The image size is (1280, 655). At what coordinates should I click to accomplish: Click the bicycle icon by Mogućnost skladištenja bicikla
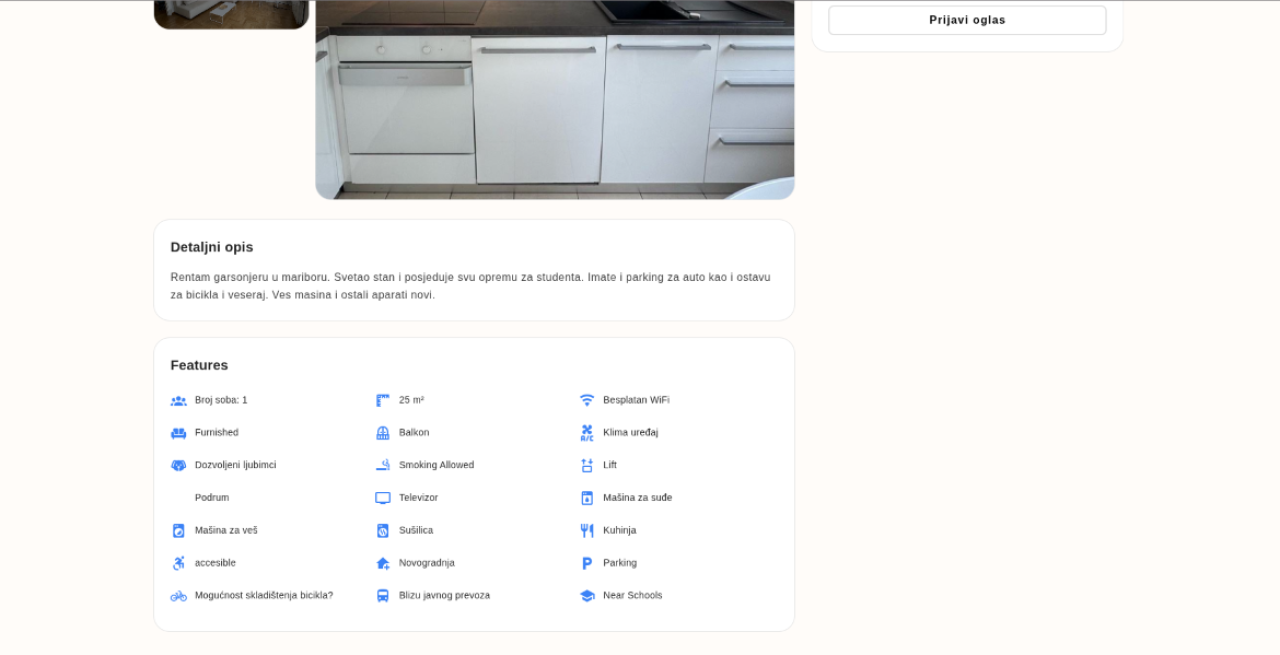click(179, 596)
